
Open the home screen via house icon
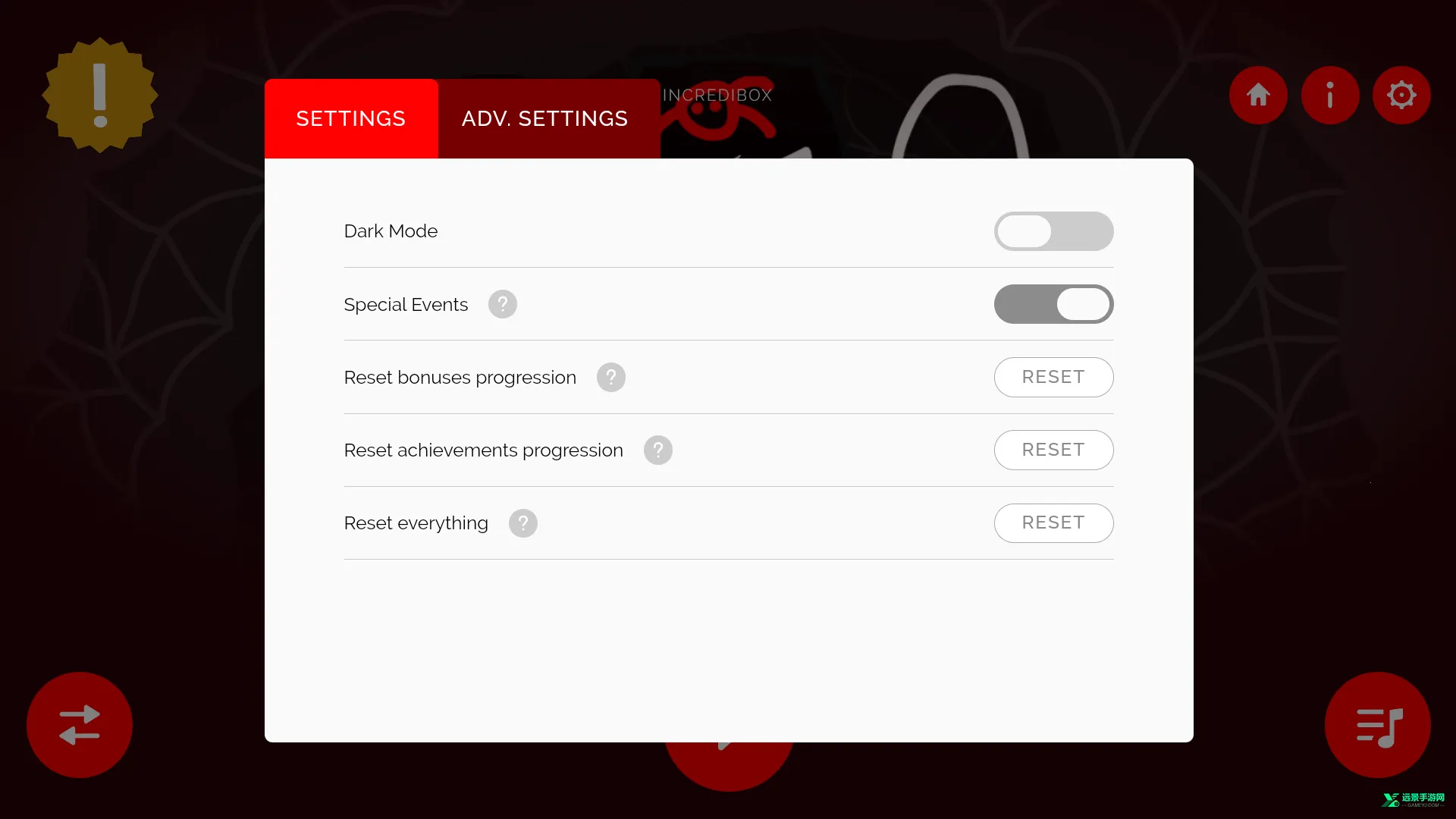click(1258, 96)
